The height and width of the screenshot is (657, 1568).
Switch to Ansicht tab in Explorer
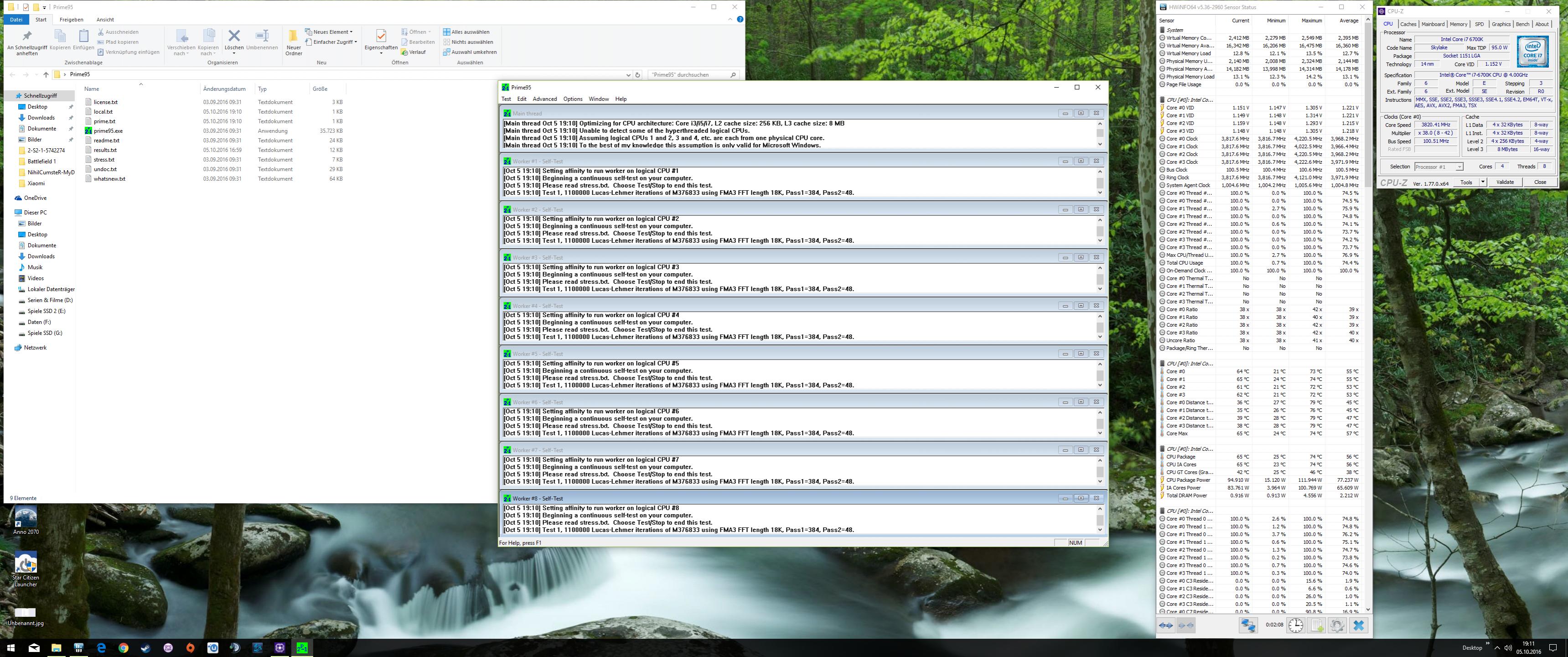(x=105, y=20)
